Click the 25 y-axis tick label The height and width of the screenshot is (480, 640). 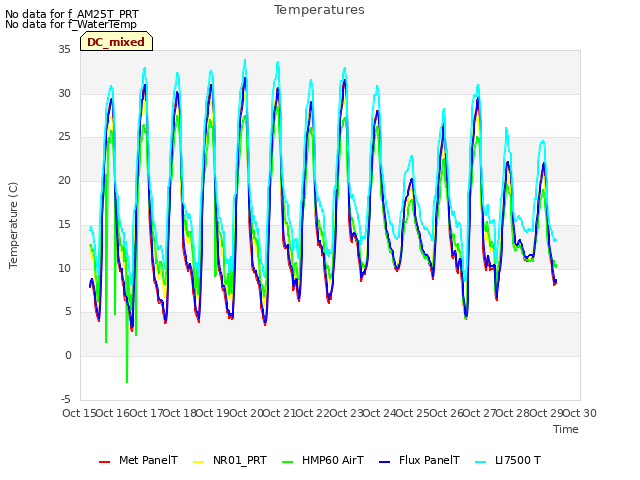pyautogui.click(x=64, y=137)
